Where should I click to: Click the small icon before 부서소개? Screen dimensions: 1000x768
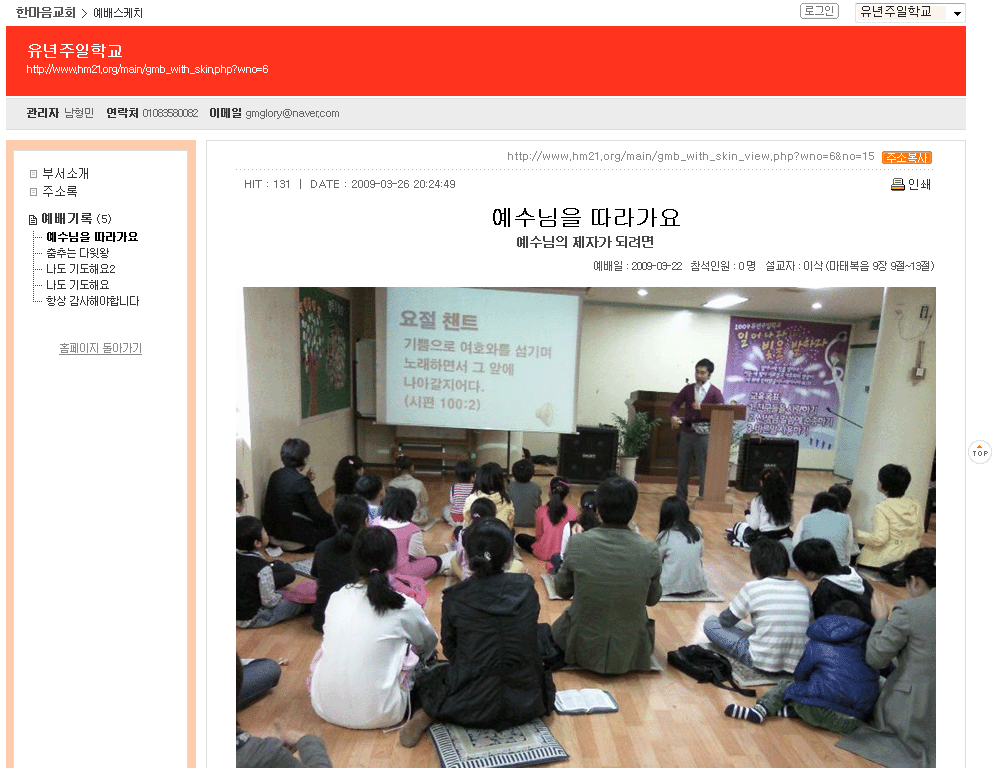click(33, 174)
